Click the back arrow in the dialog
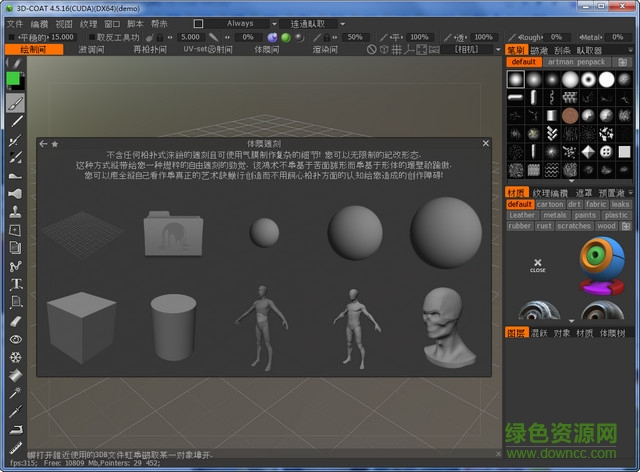 coord(43,144)
